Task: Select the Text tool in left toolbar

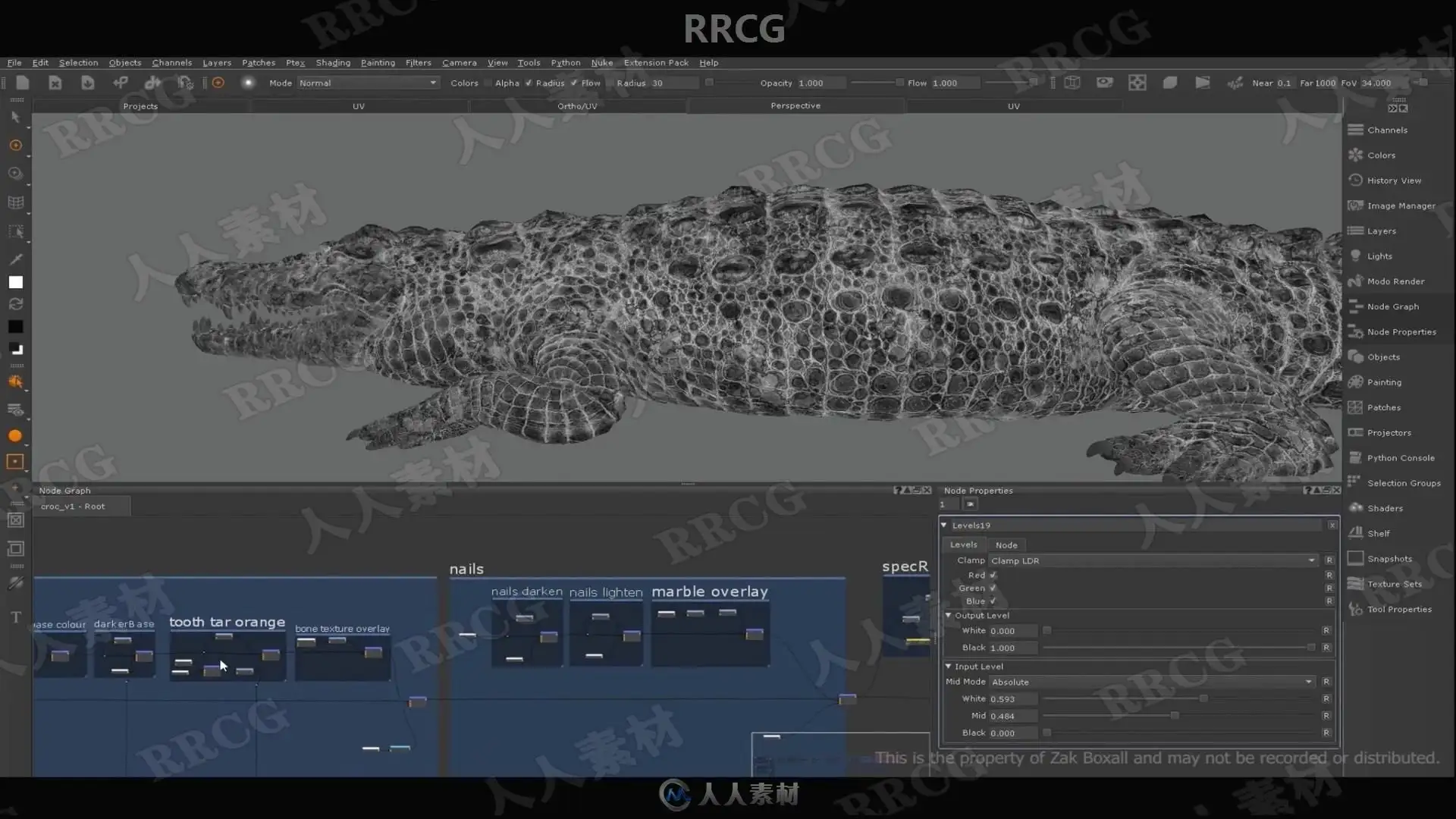Action: pos(15,617)
